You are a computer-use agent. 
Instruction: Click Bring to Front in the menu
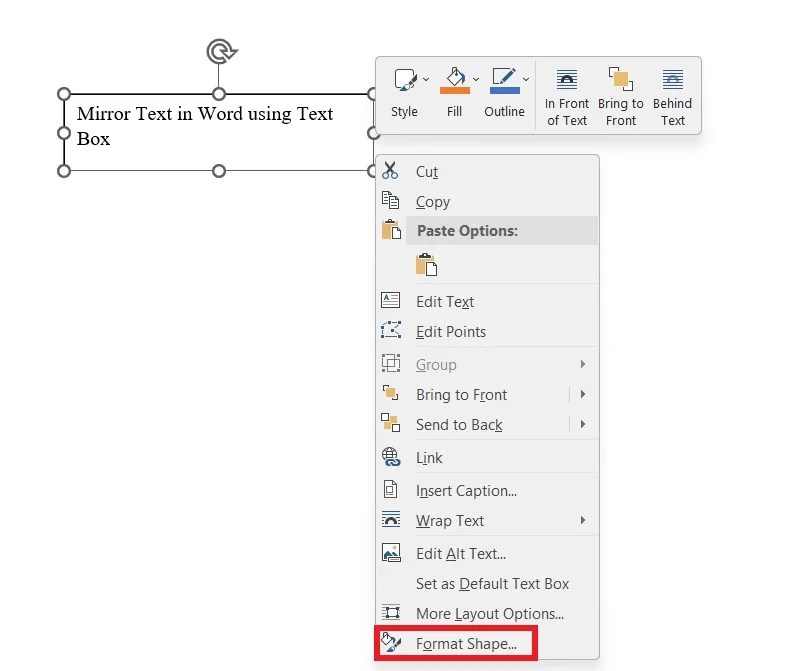[459, 394]
